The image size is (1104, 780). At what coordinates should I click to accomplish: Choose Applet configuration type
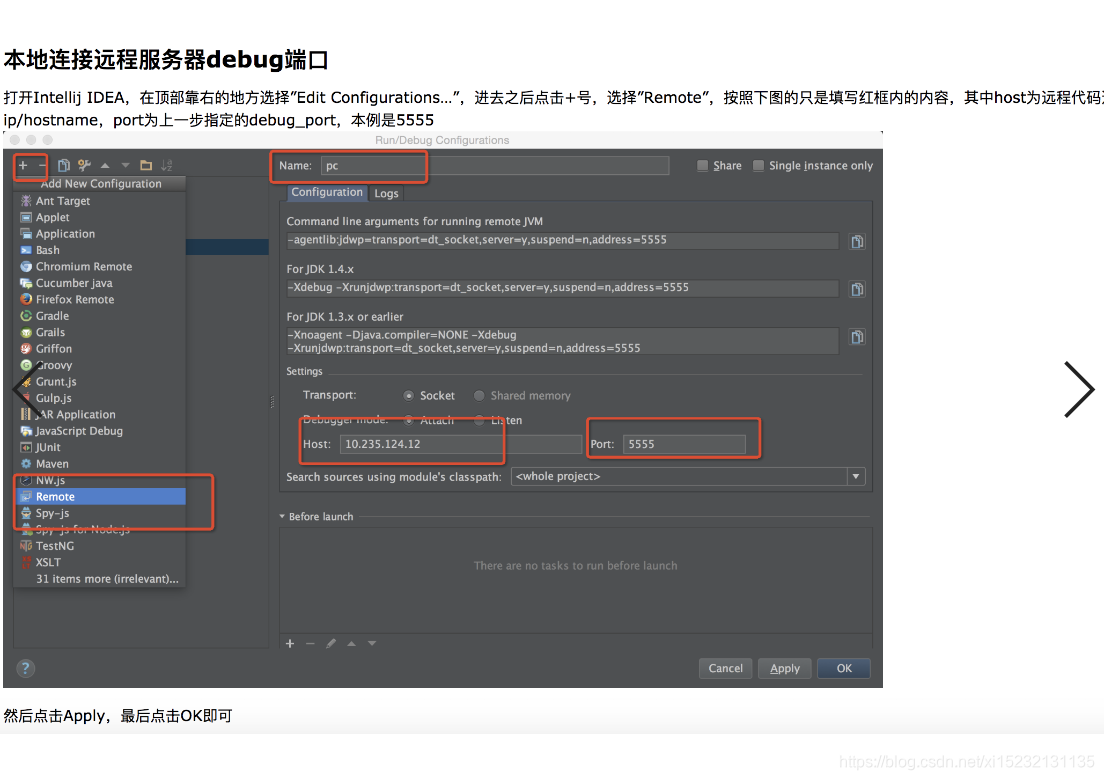[100, 218]
